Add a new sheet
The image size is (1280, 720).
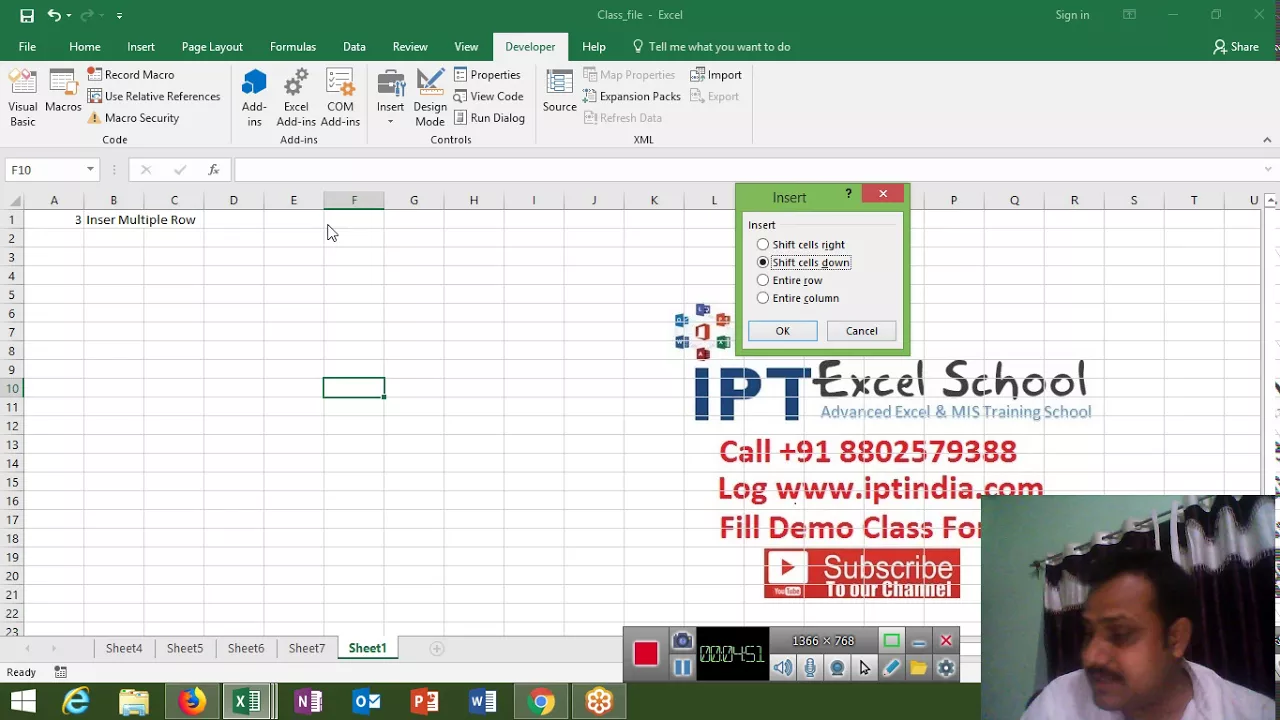point(436,649)
